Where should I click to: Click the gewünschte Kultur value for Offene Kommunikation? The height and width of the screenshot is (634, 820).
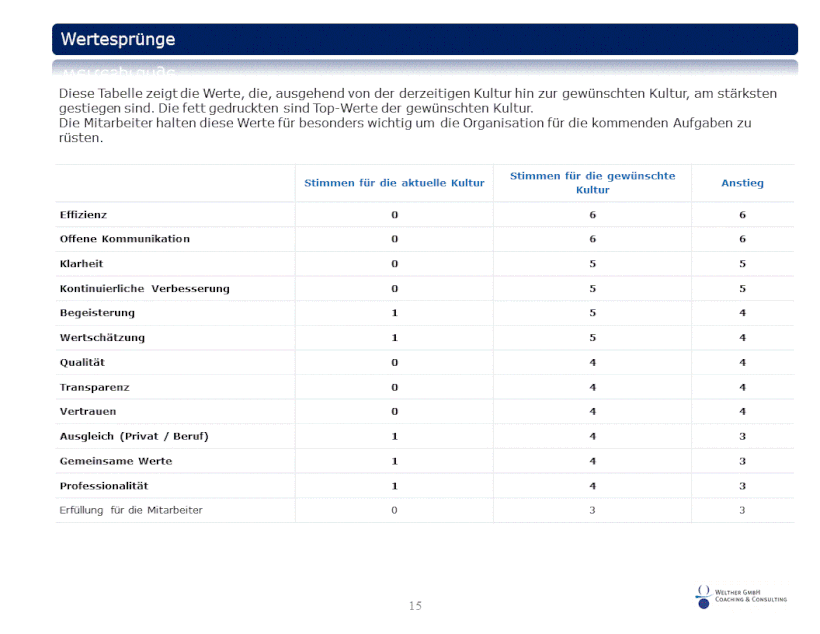pos(593,239)
